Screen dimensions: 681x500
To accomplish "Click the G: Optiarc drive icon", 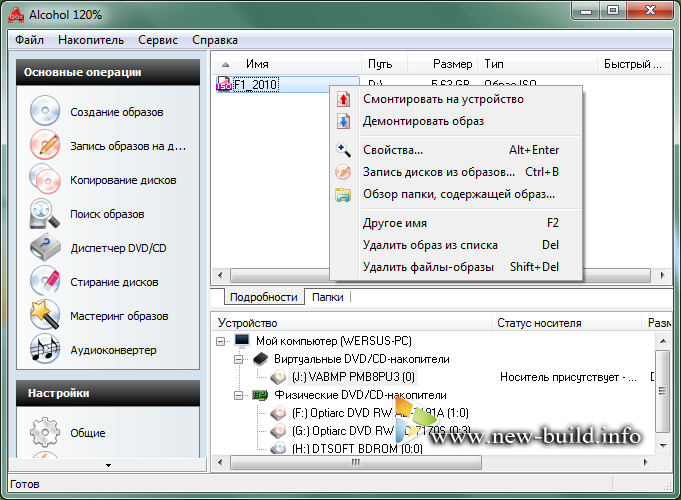I will tap(278, 431).
